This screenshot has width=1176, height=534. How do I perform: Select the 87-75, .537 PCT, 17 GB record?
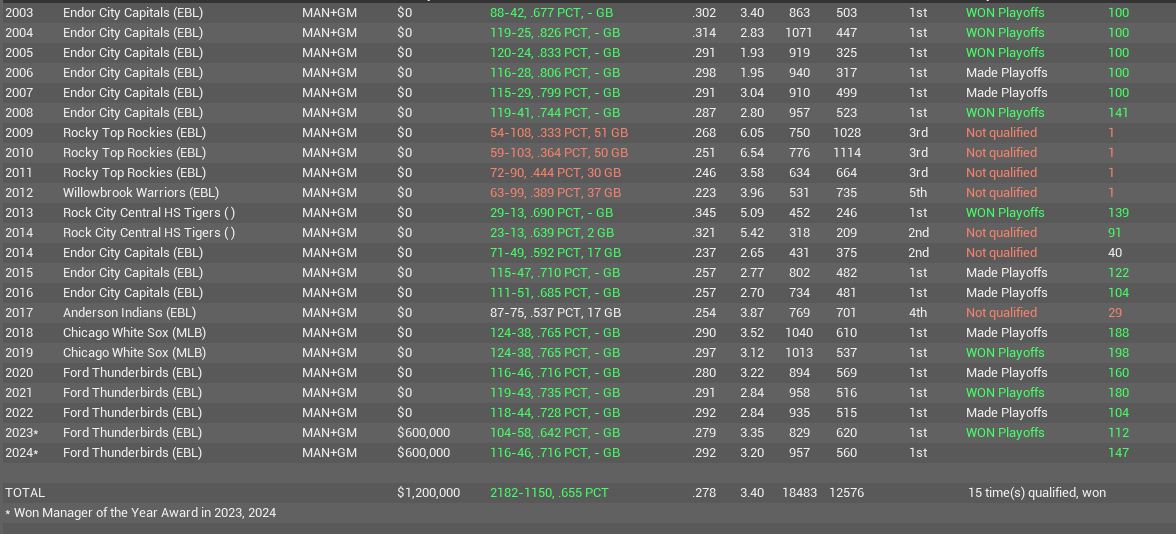(556, 313)
